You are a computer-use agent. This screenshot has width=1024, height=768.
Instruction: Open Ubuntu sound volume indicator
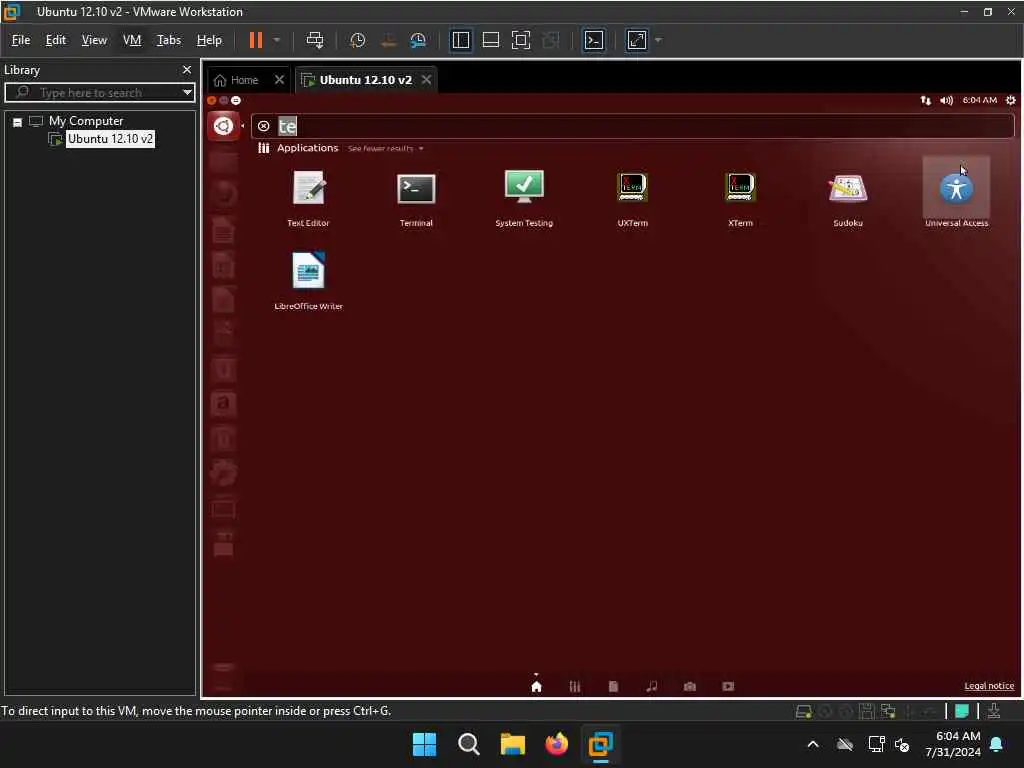(x=946, y=100)
